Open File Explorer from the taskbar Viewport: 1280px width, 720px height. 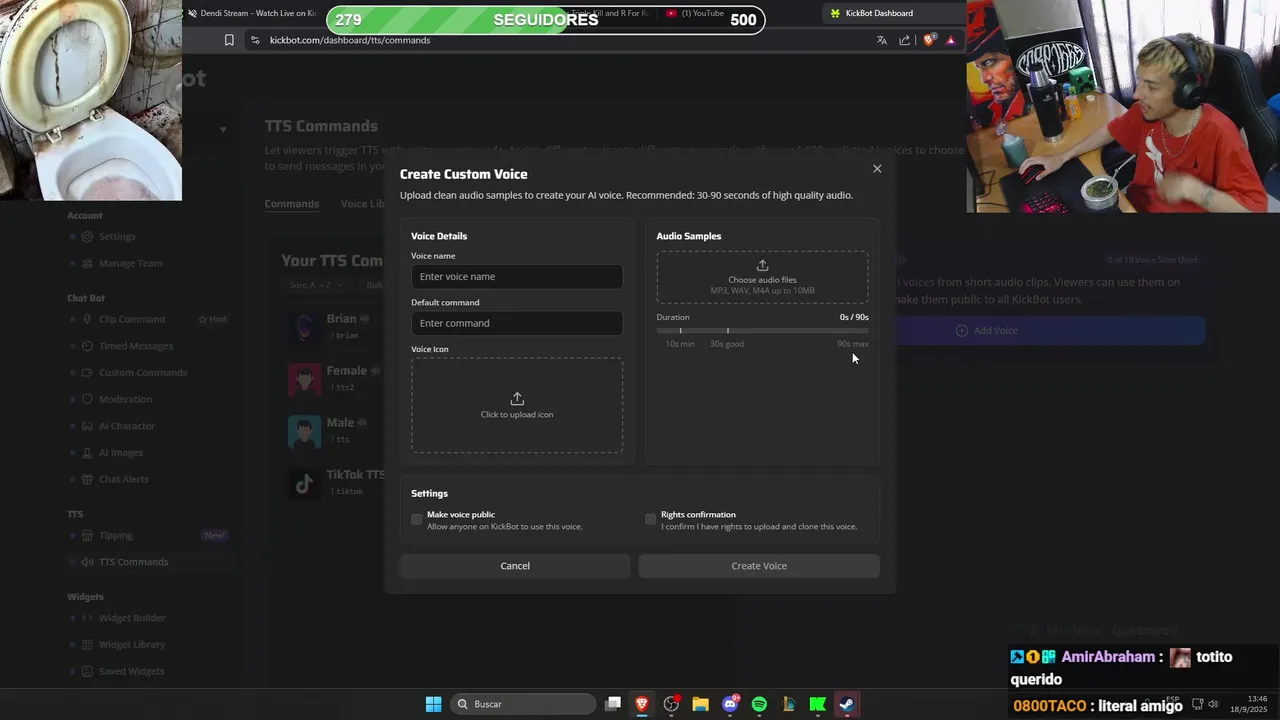(700, 704)
